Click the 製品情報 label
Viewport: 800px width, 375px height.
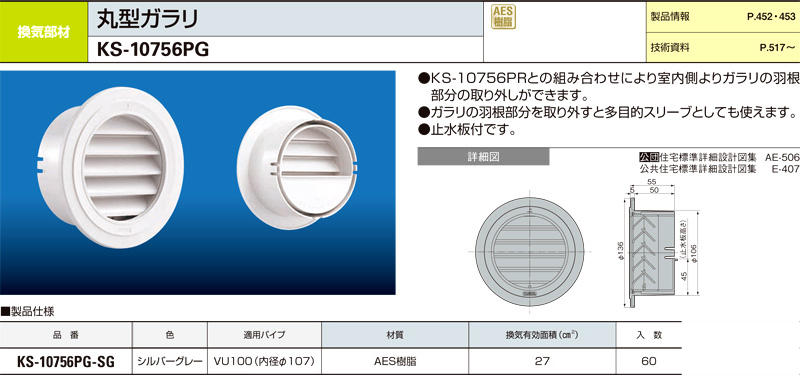(x=670, y=17)
